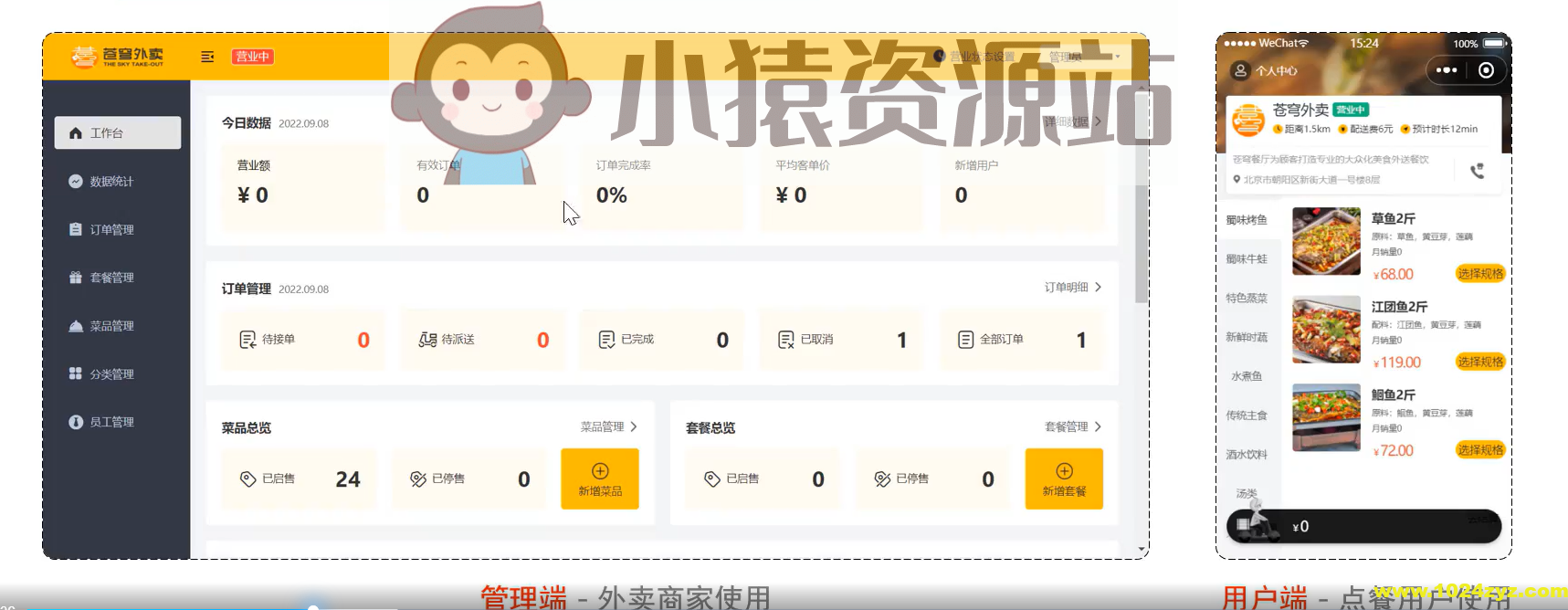
Task: Click the dish icon beside 菜品管理
Action: tap(76, 326)
